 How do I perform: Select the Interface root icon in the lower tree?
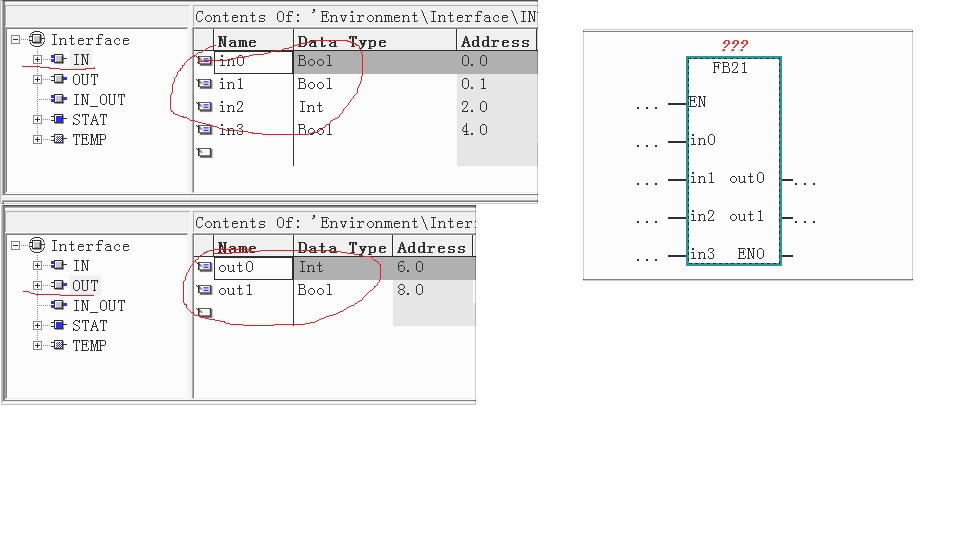point(37,246)
